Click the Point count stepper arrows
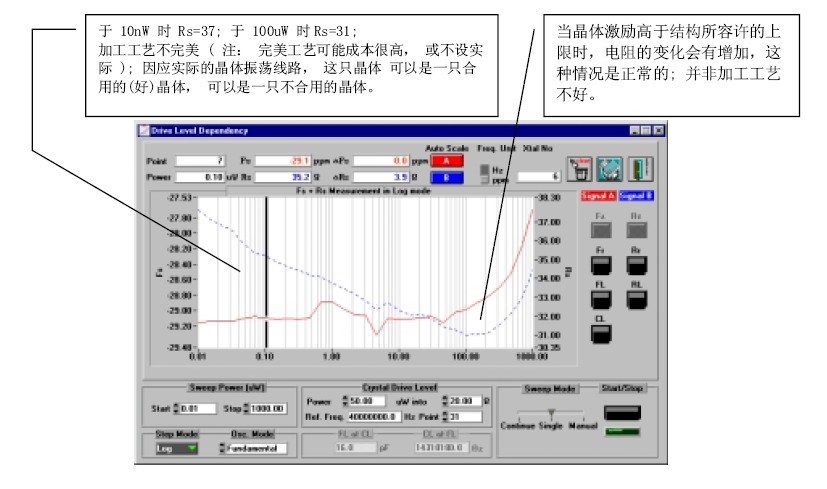The width and height of the screenshot is (827, 489). click(x=445, y=417)
